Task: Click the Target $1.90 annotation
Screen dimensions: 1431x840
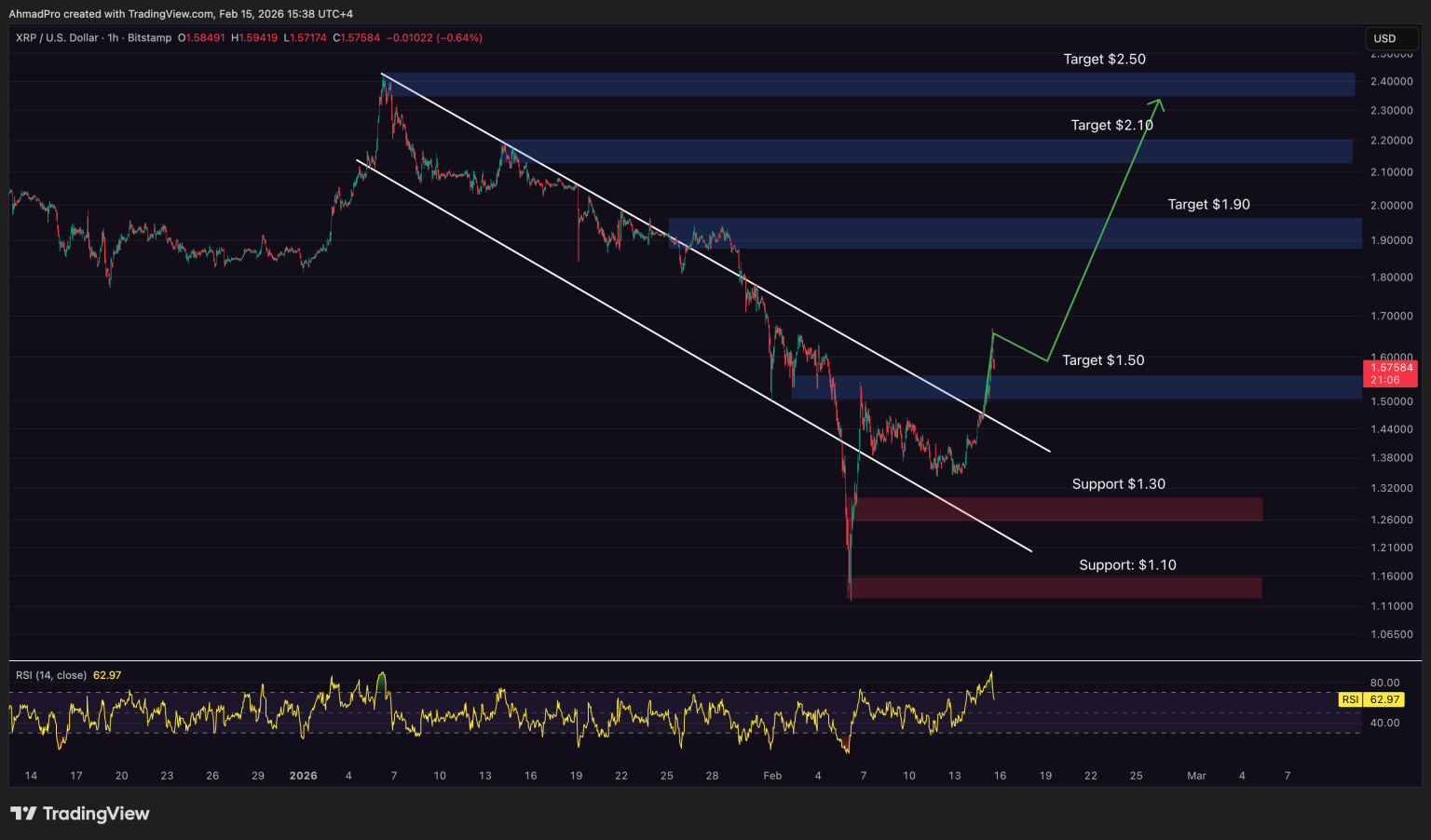Action: pyautogui.click(x=1208, y=205)
